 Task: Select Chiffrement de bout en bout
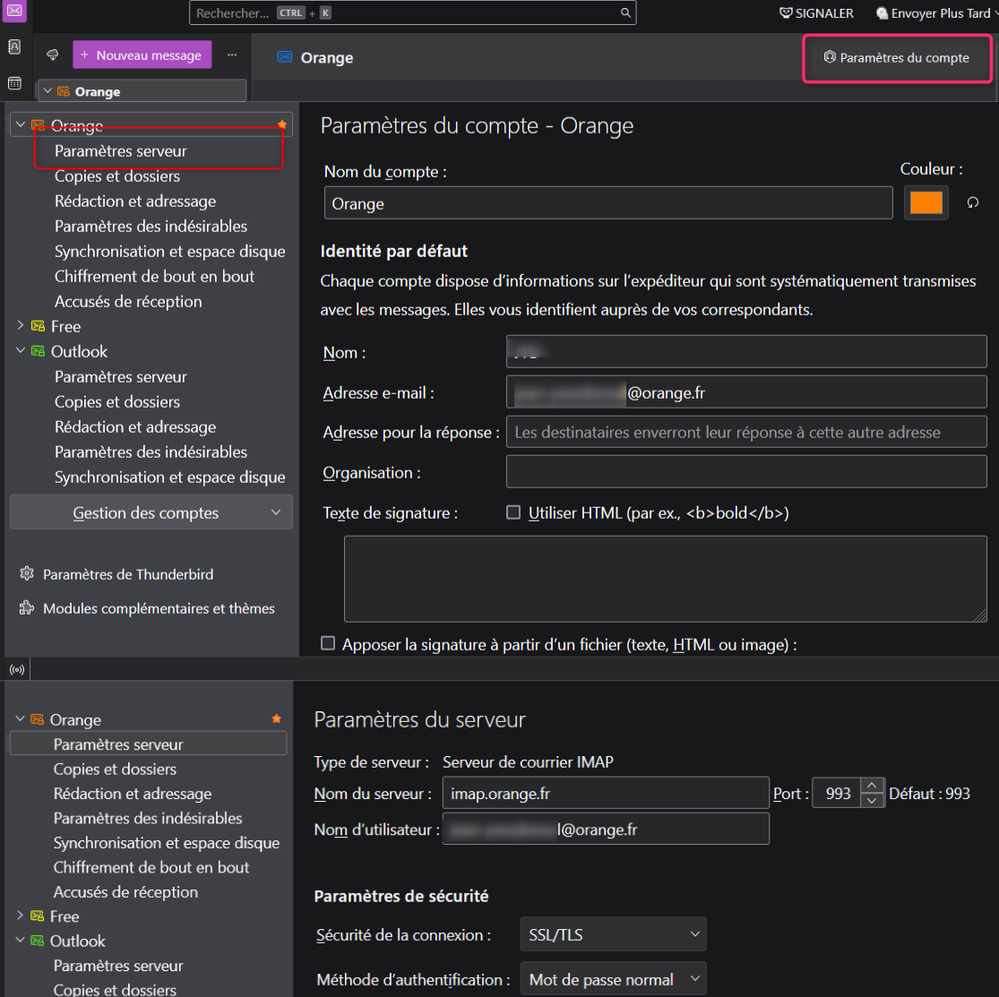pyautogui.click(x=154, y=276)
